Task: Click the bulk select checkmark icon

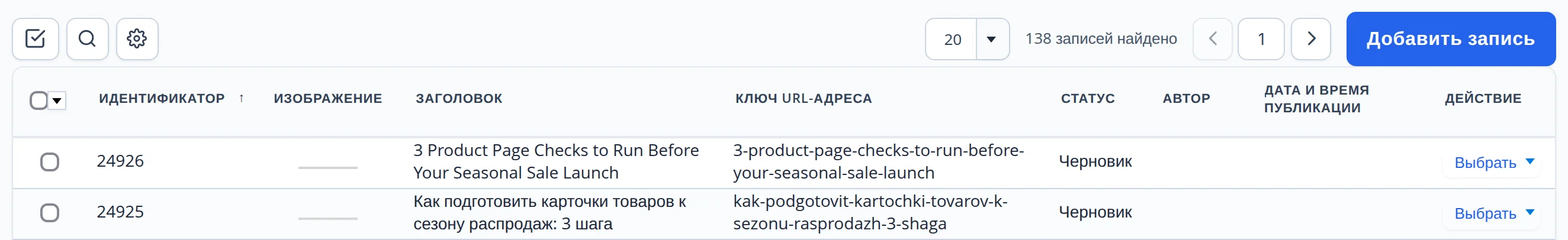Action: (36, 39)
